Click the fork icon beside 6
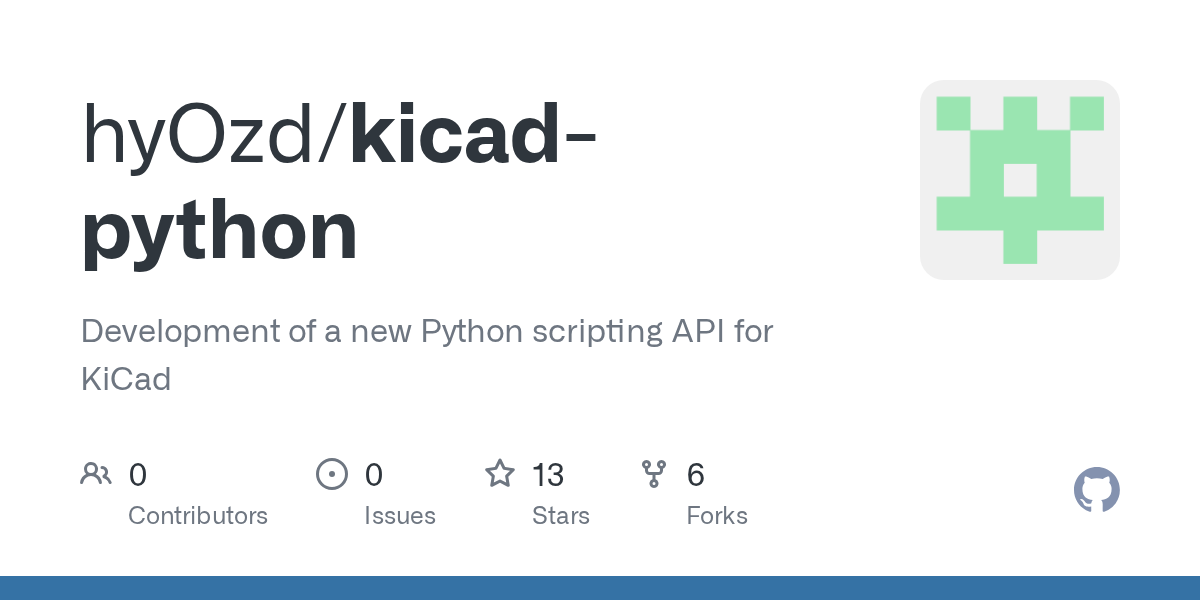The width and height of the screenshot is (1200, 600). tap(654, 474)
